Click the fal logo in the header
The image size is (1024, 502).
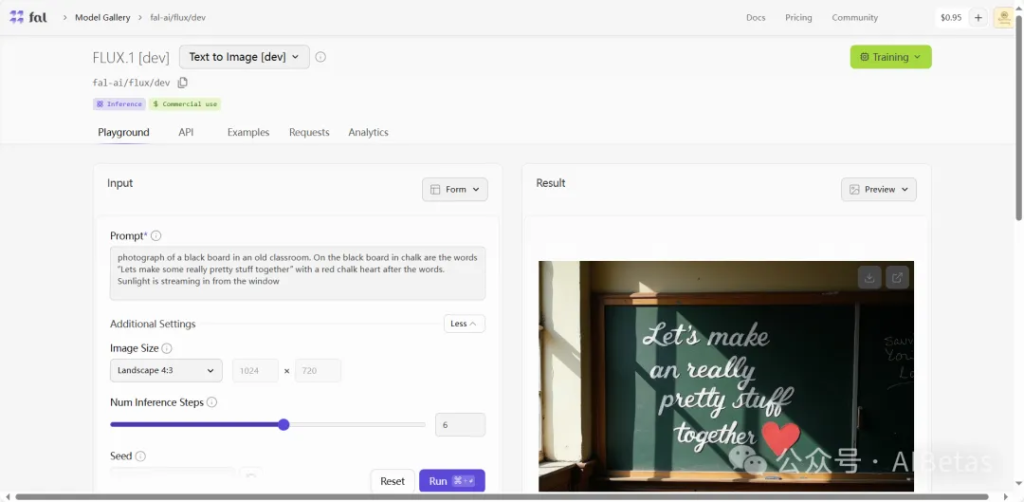point(28,17)
